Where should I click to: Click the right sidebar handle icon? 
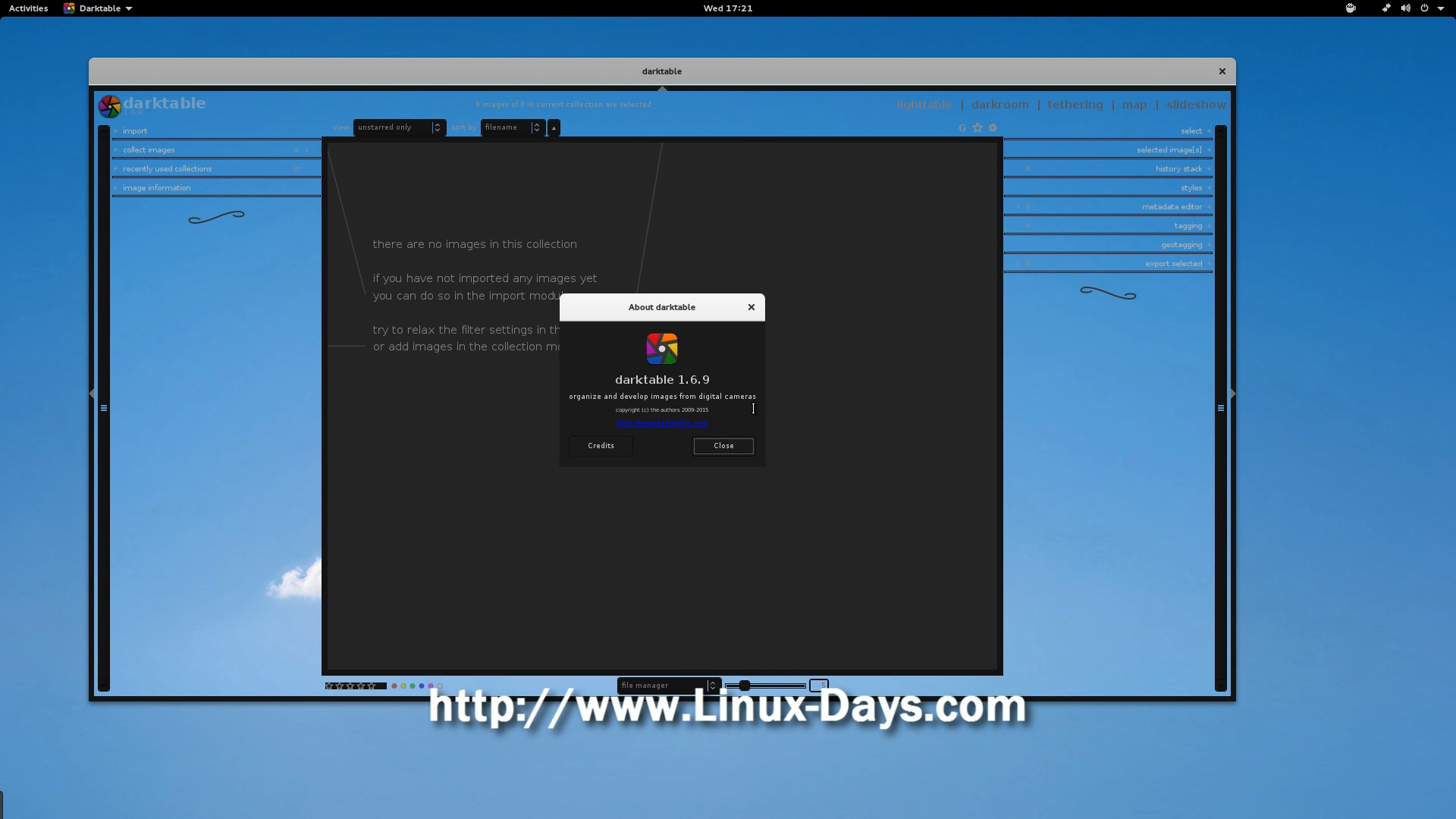[x=1221, y=408]
